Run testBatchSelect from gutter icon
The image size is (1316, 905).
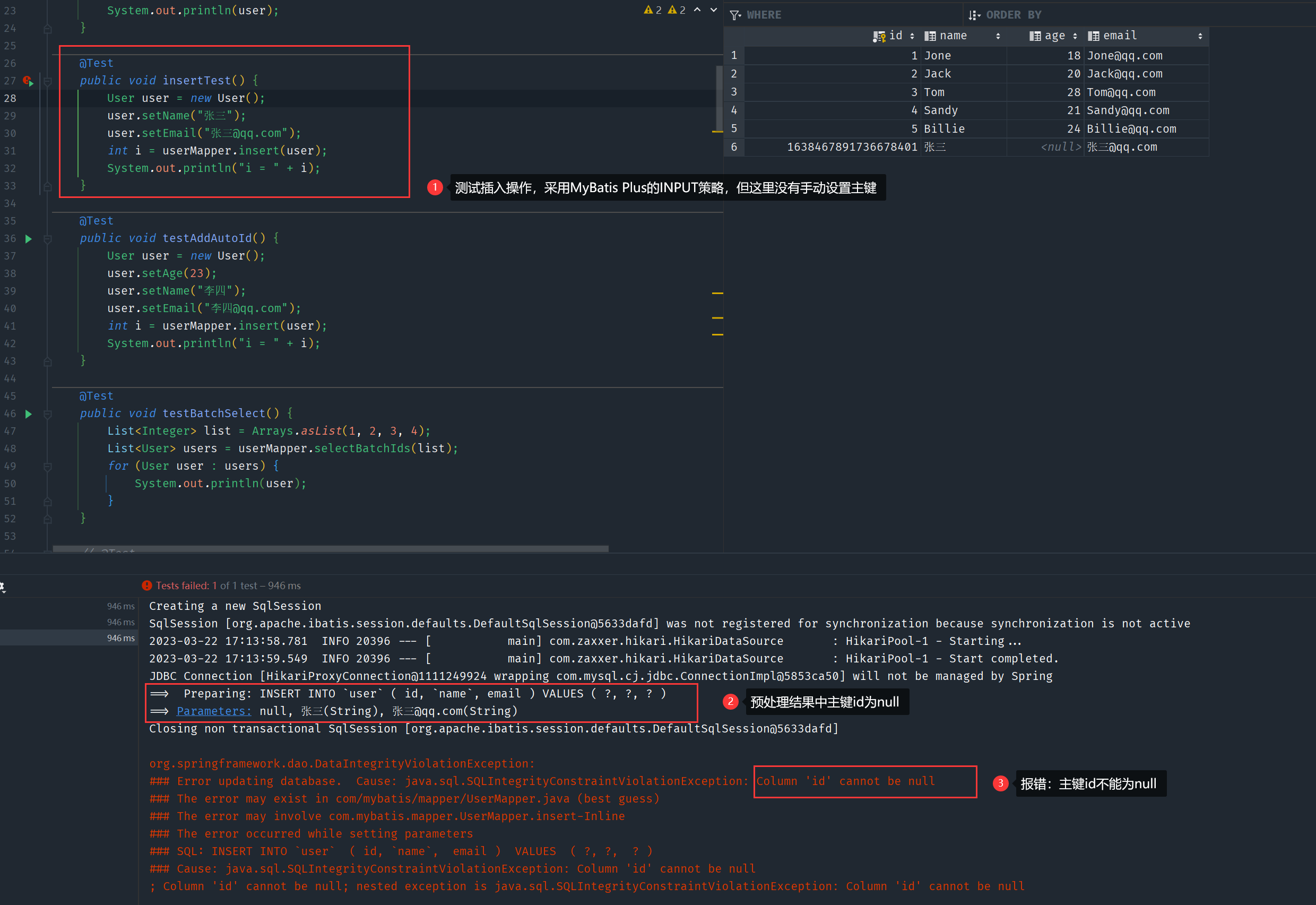tap(28, 414)
